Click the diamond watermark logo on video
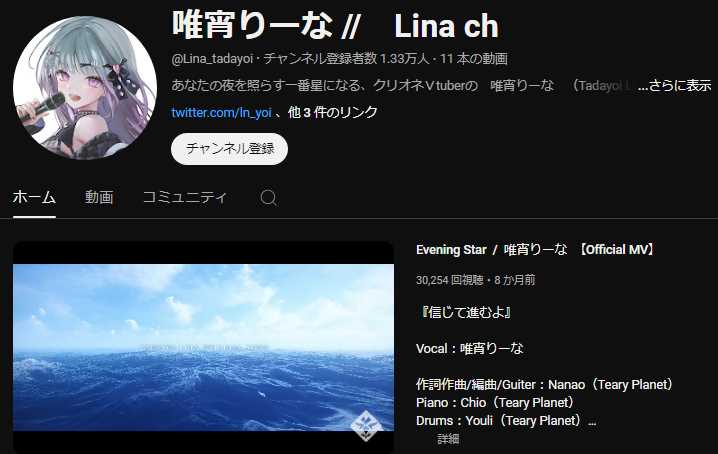This screenshot has height=454, width=718. 366,425
